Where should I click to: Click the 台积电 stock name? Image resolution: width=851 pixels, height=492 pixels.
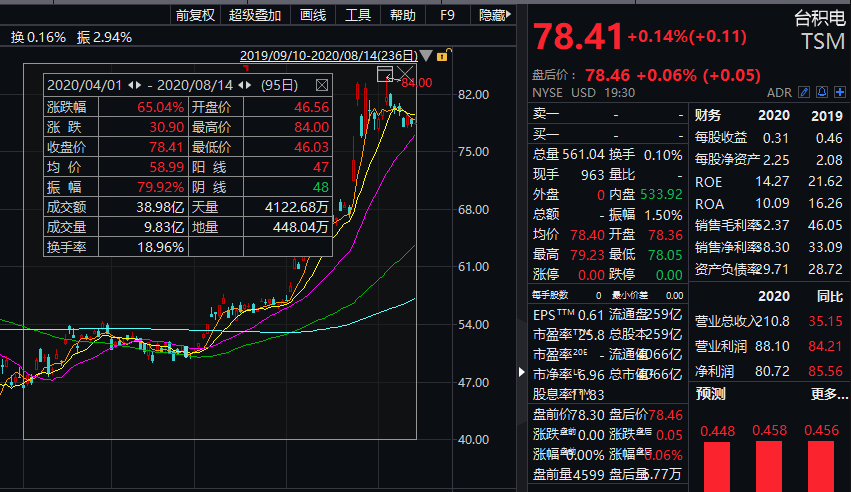pyautogui.click(x=820, y=18)
